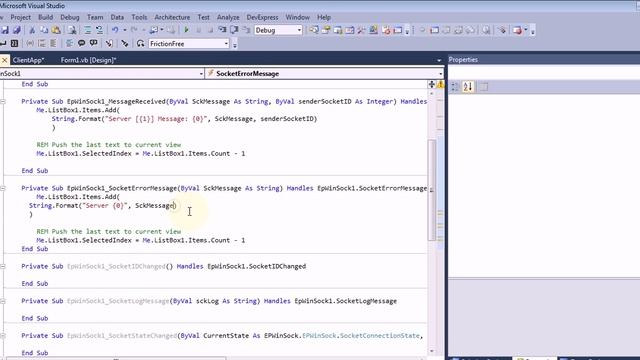Open the toolbar overflow options arrow beside FrictionFree
The width and height of the screenshot is (640, 360).
click(x=235, y=45)
